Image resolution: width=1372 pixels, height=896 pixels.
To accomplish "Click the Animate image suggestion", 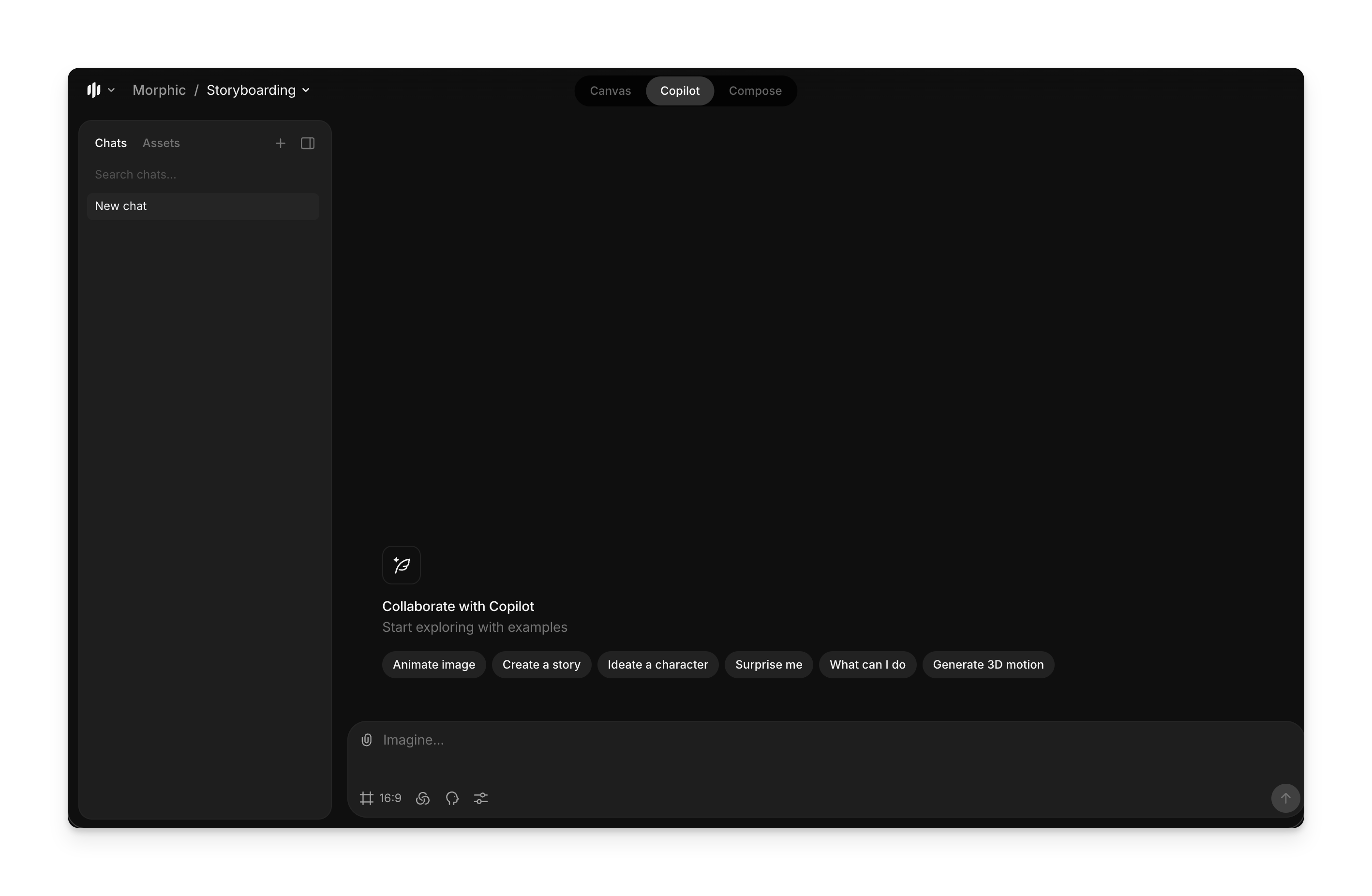I will click(x=433, y=664).
